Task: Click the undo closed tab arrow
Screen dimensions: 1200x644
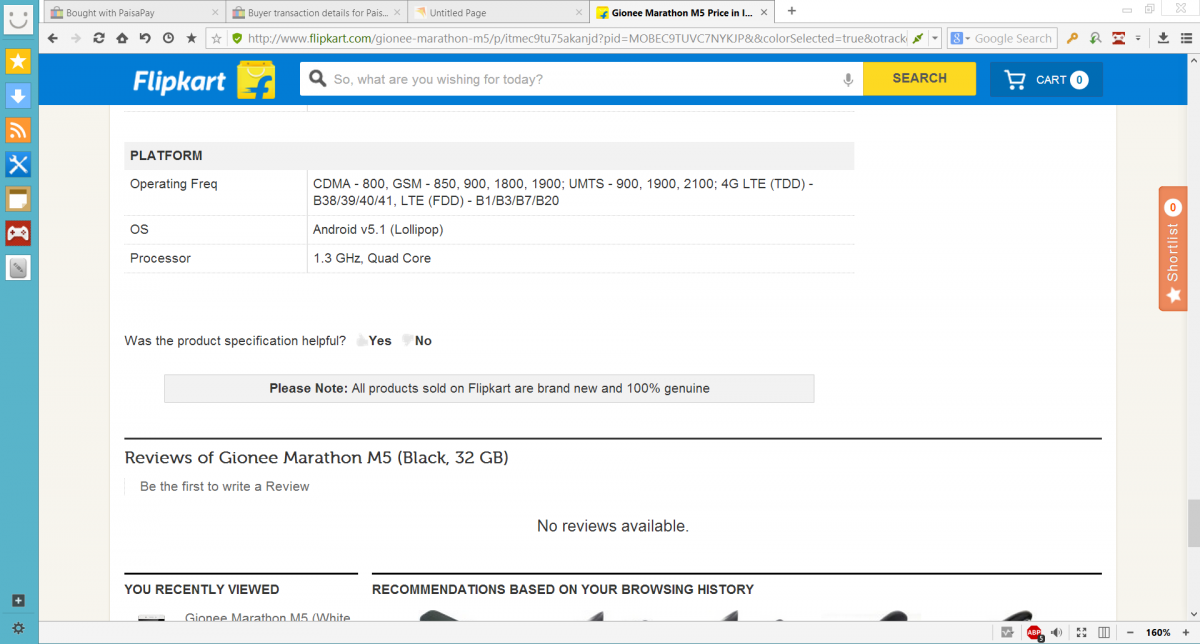Action: click(x=145, y=38)
